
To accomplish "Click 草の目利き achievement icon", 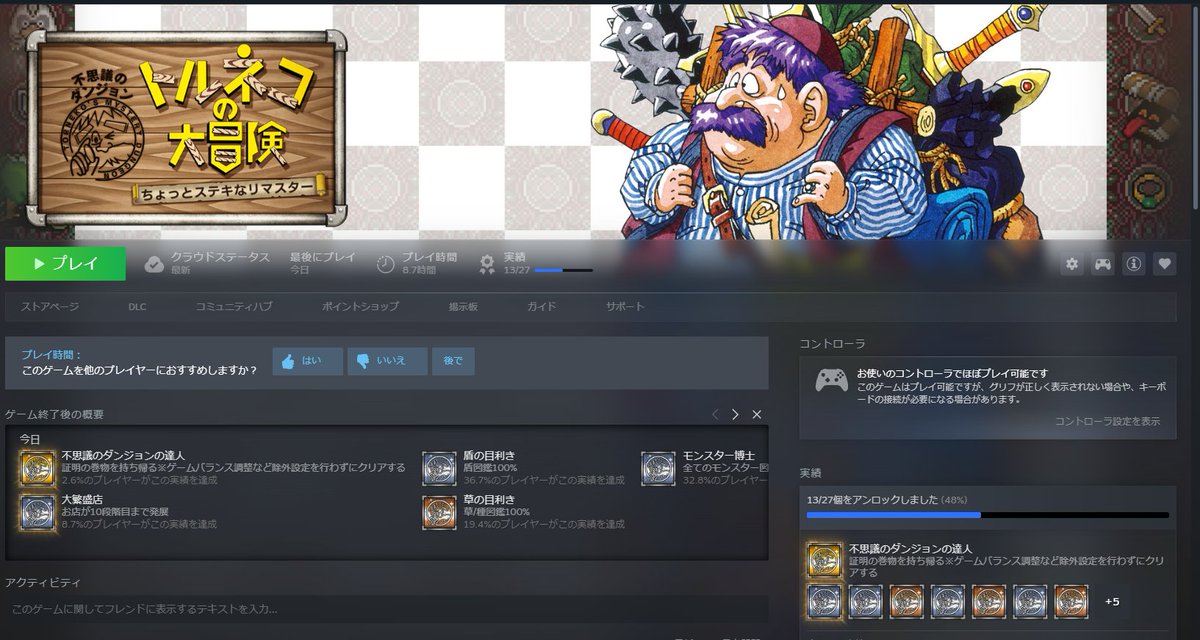I will (439, 511).
